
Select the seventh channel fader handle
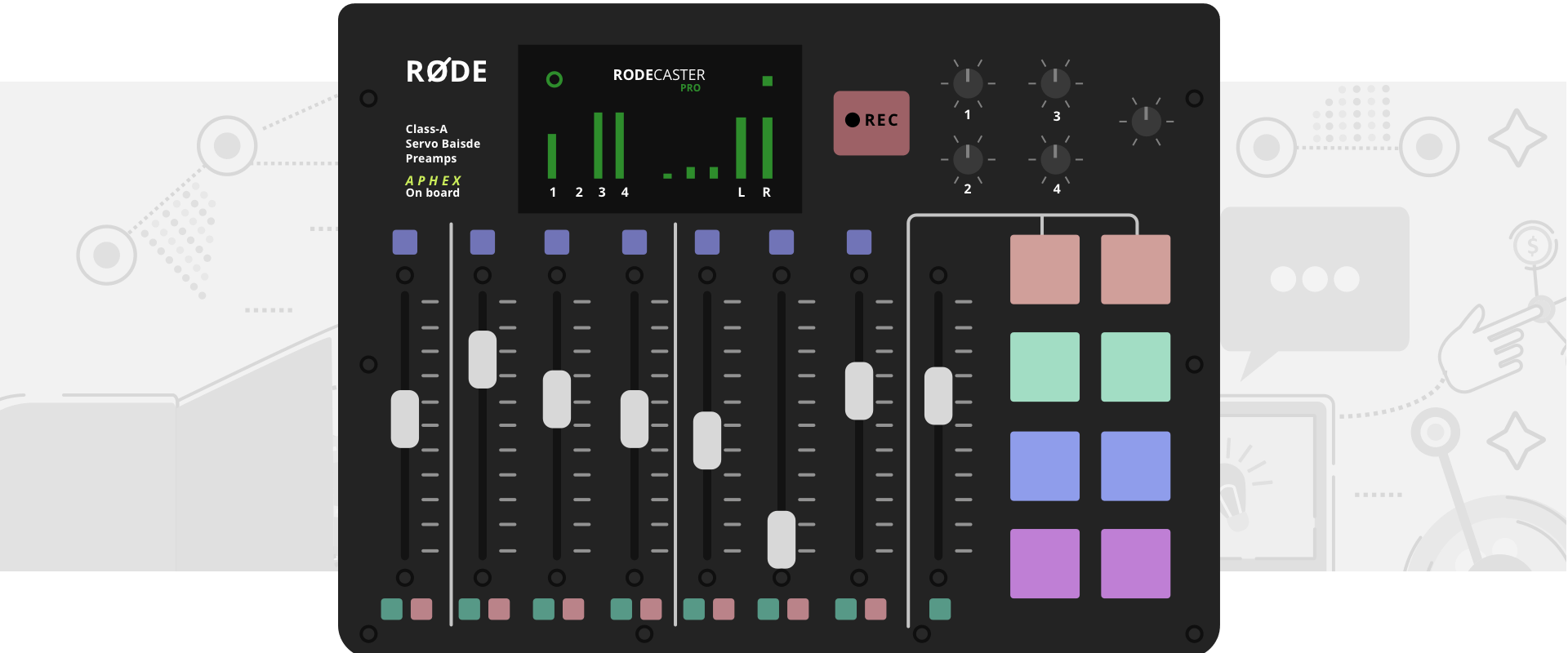click(x=859, y=391)
